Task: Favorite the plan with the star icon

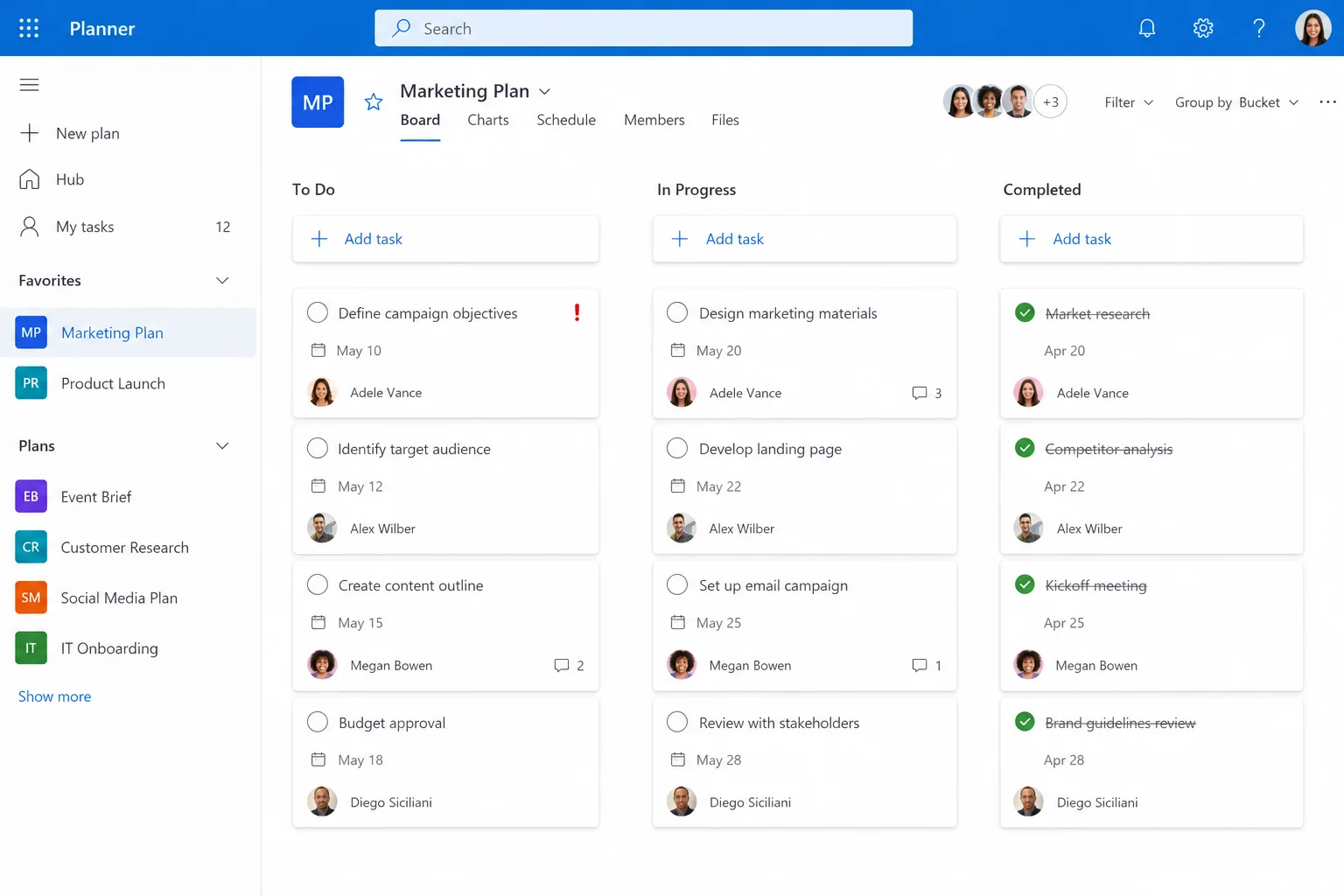Action: click(374, 102)
